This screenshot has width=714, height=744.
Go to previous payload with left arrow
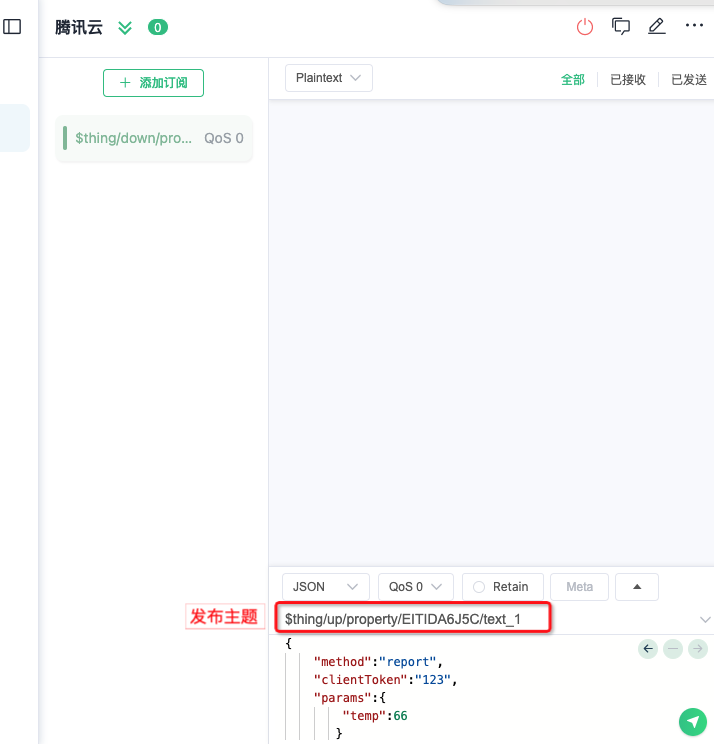[x=648, y=649]
